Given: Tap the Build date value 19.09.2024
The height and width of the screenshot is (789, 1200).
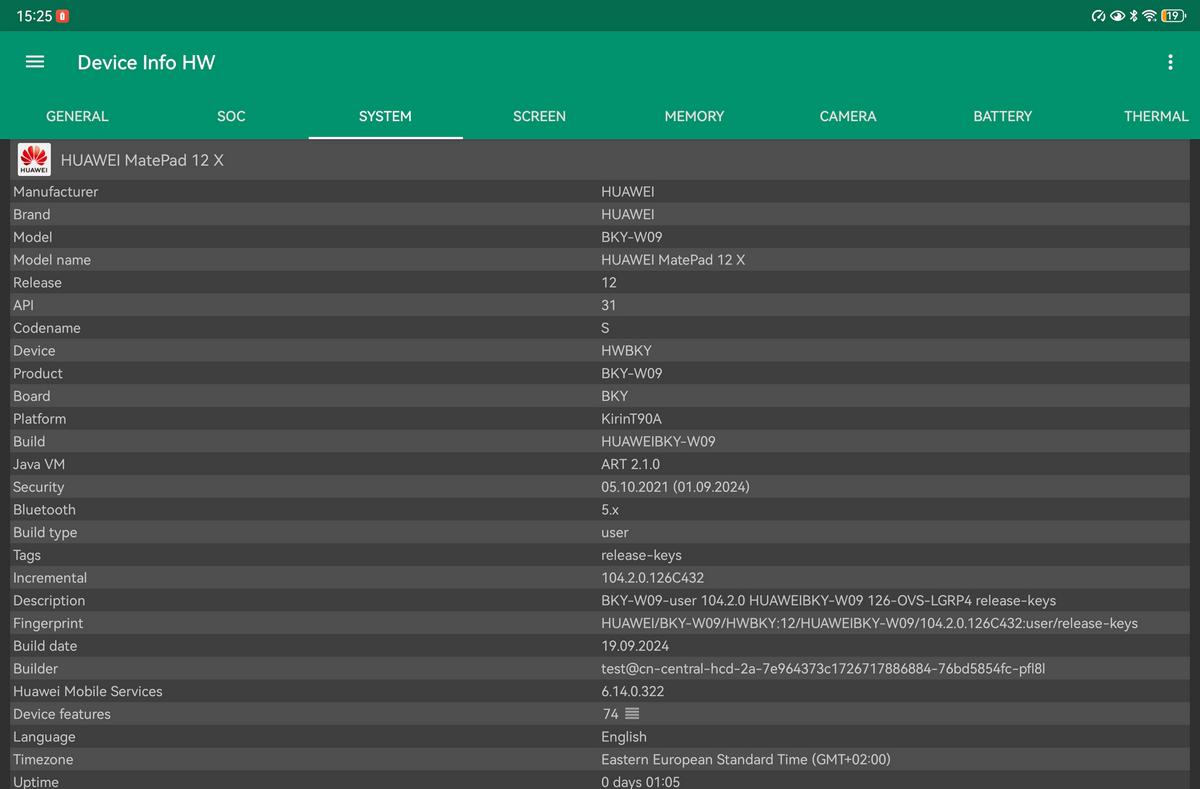Looking at the screenshot, I should (635, 646).
